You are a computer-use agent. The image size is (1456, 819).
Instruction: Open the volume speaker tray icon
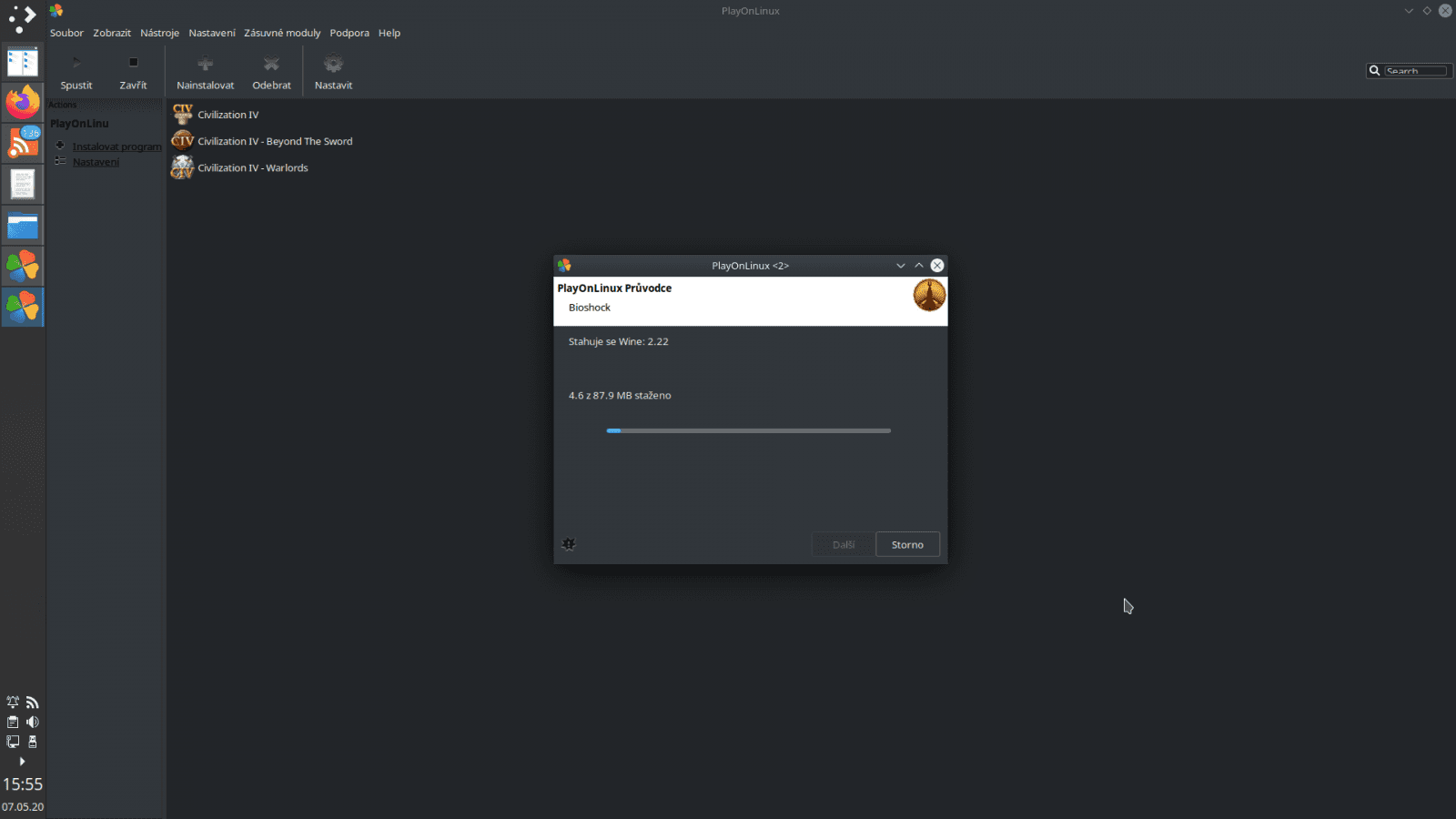coord(33,722)
